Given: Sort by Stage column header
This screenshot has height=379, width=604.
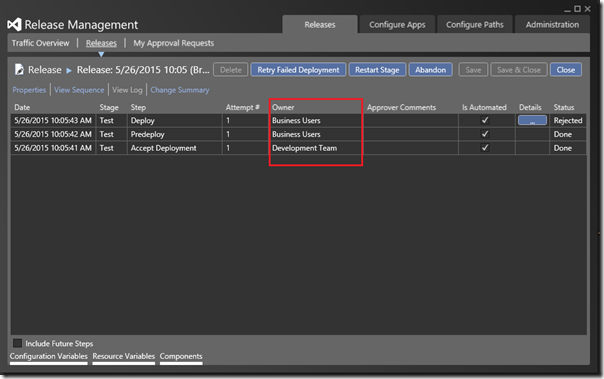Looking at the screenshot, I should tap(109, 107).
